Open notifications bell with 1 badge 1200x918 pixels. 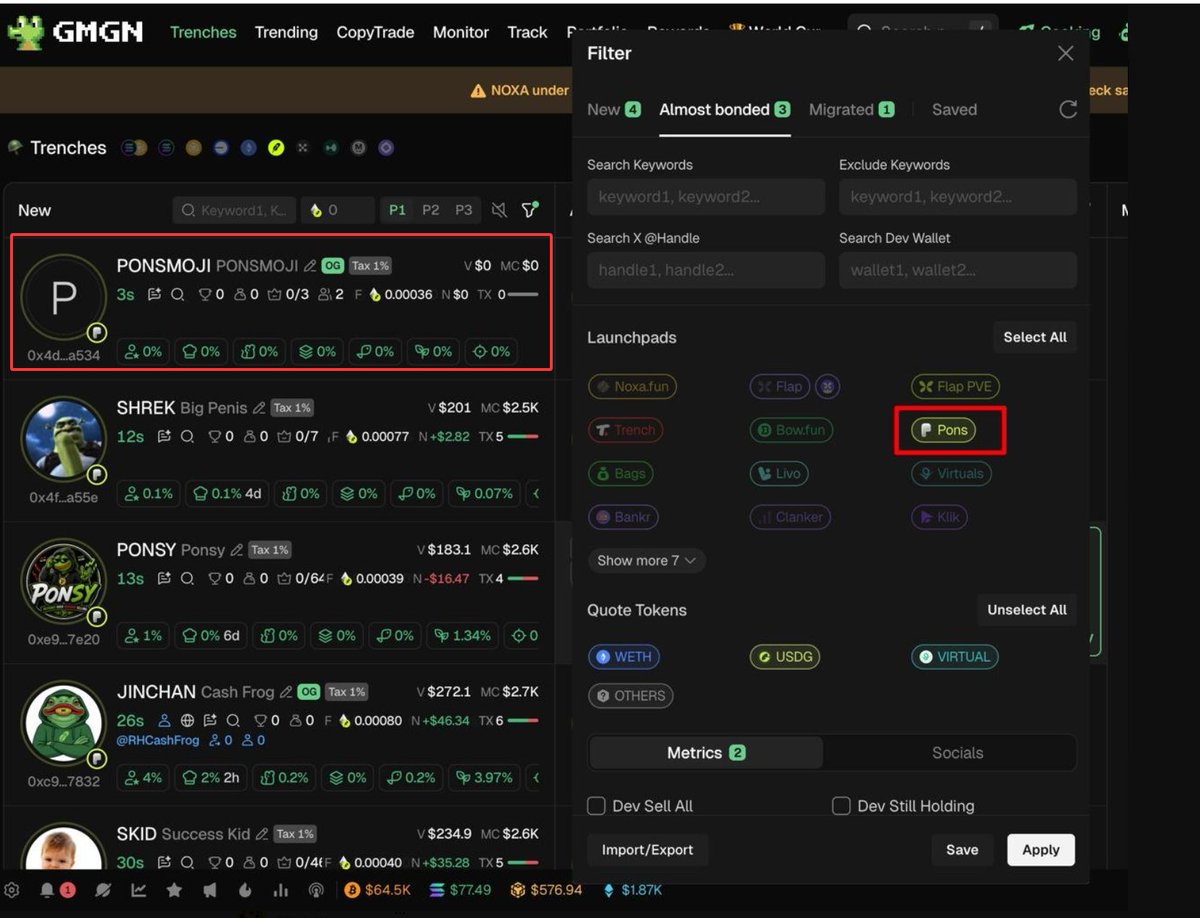(47, 890)
